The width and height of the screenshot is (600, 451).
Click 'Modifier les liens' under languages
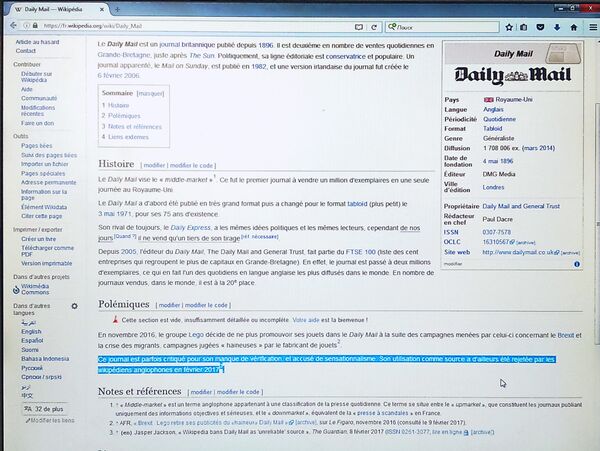click(50, 420)
